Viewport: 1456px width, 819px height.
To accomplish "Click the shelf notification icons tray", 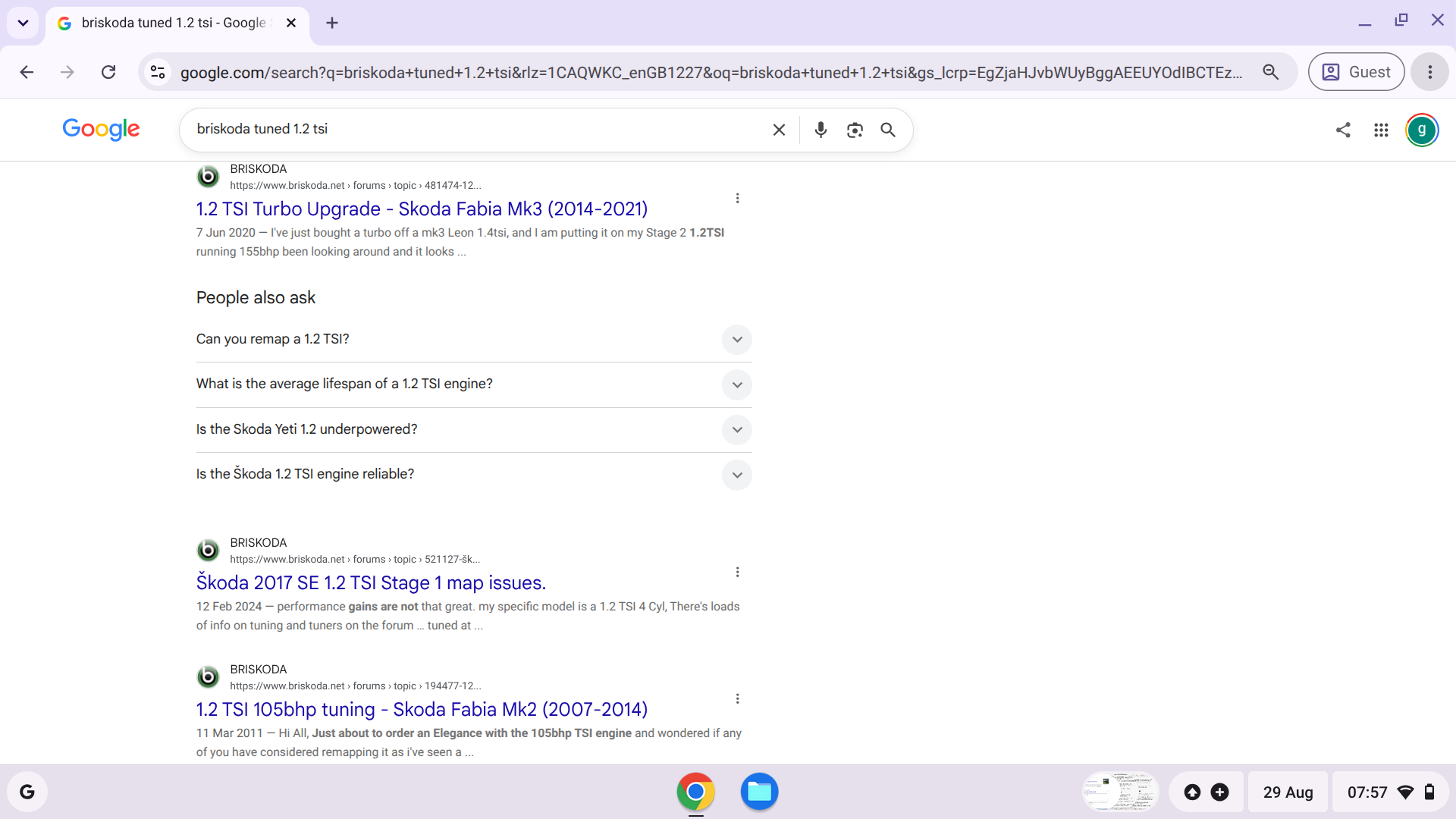I will (x=1206, y=792).
